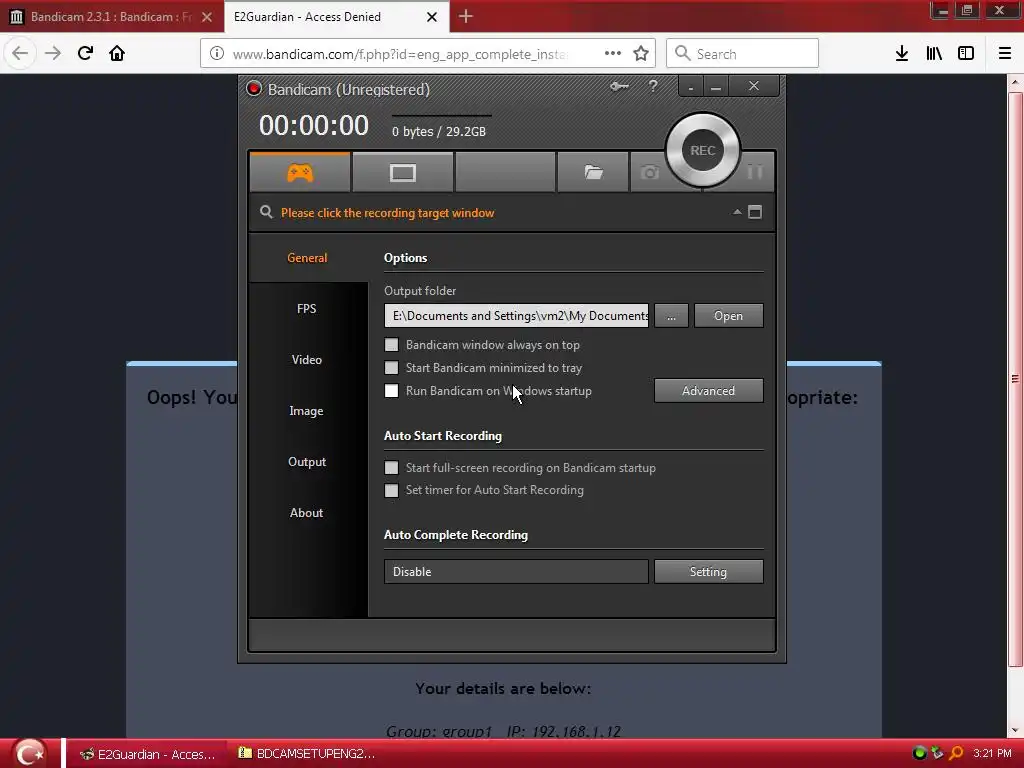The image size is (1024, 768).
Task: Enable Start Bandicam minimized to tray
Action: pos(391,368)
